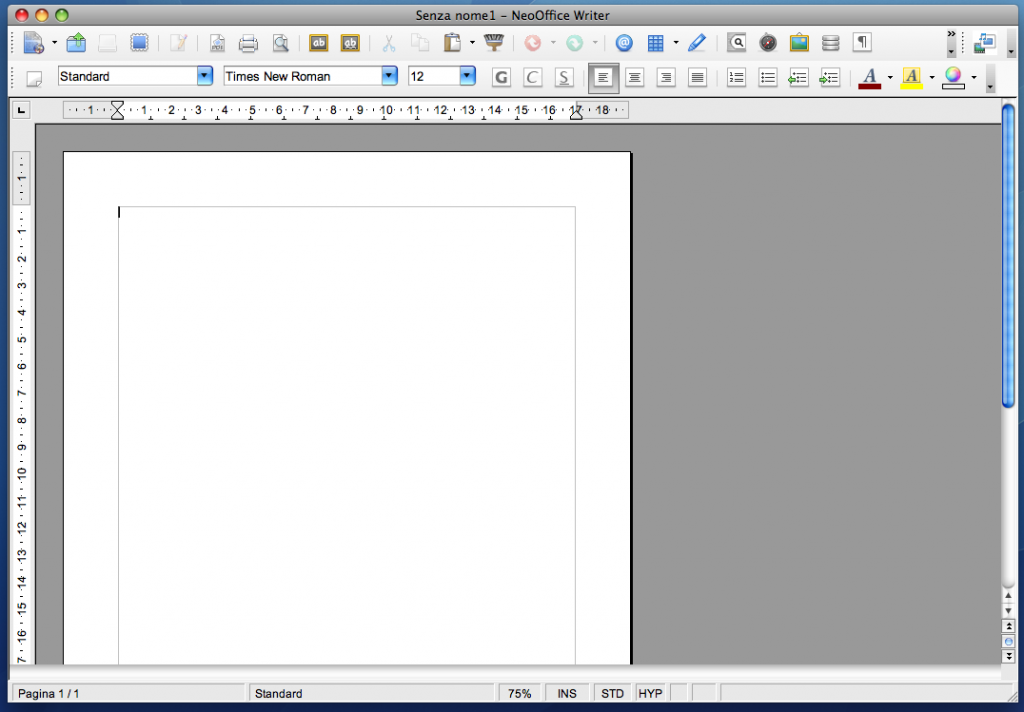The image size is (1024, 712).
Task: Click the HYP hyperlink mode field
Action: point(650,693)
